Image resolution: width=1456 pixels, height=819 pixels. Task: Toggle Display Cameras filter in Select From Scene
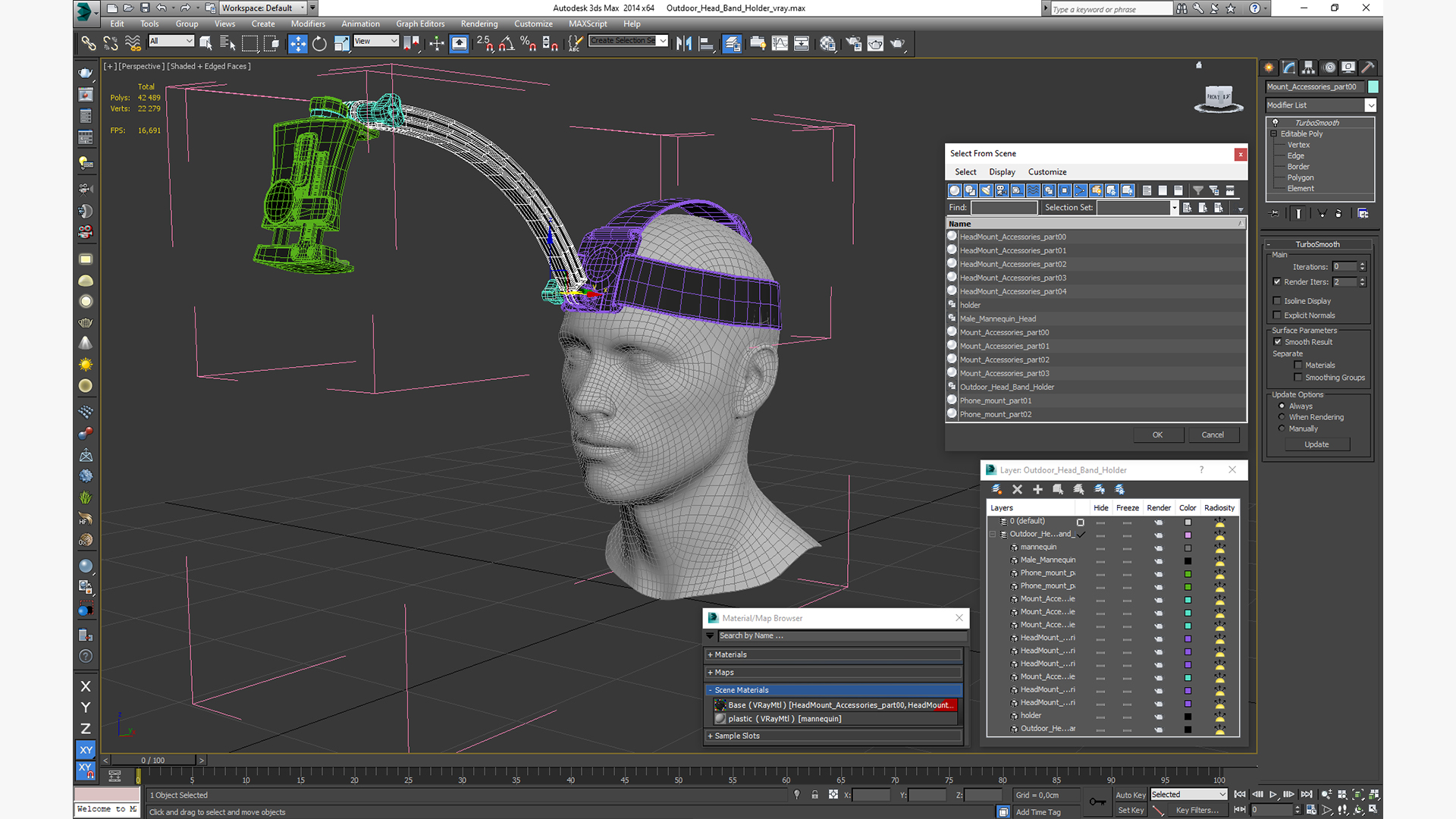point(1002,190)
